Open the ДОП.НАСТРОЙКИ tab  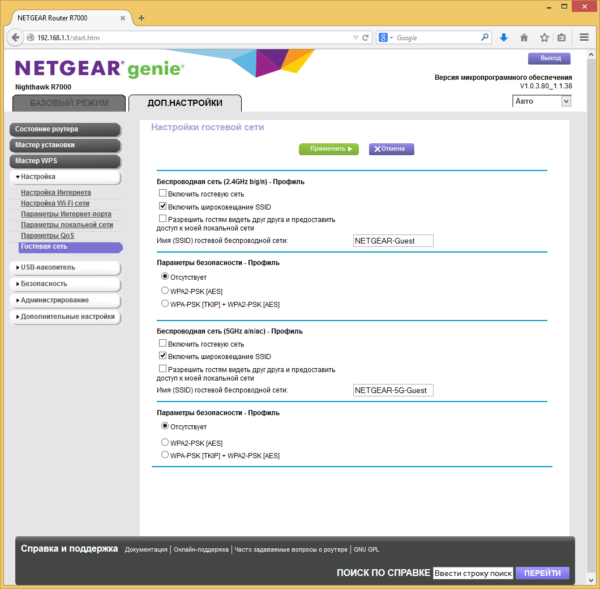pos(185,103)
